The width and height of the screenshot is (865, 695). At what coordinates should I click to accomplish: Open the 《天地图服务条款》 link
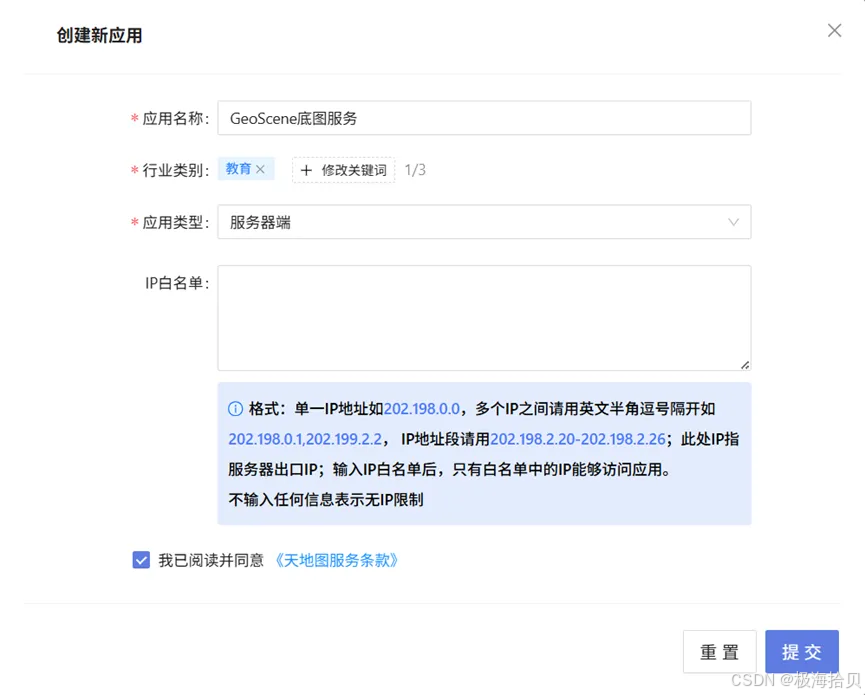[336, 560]
